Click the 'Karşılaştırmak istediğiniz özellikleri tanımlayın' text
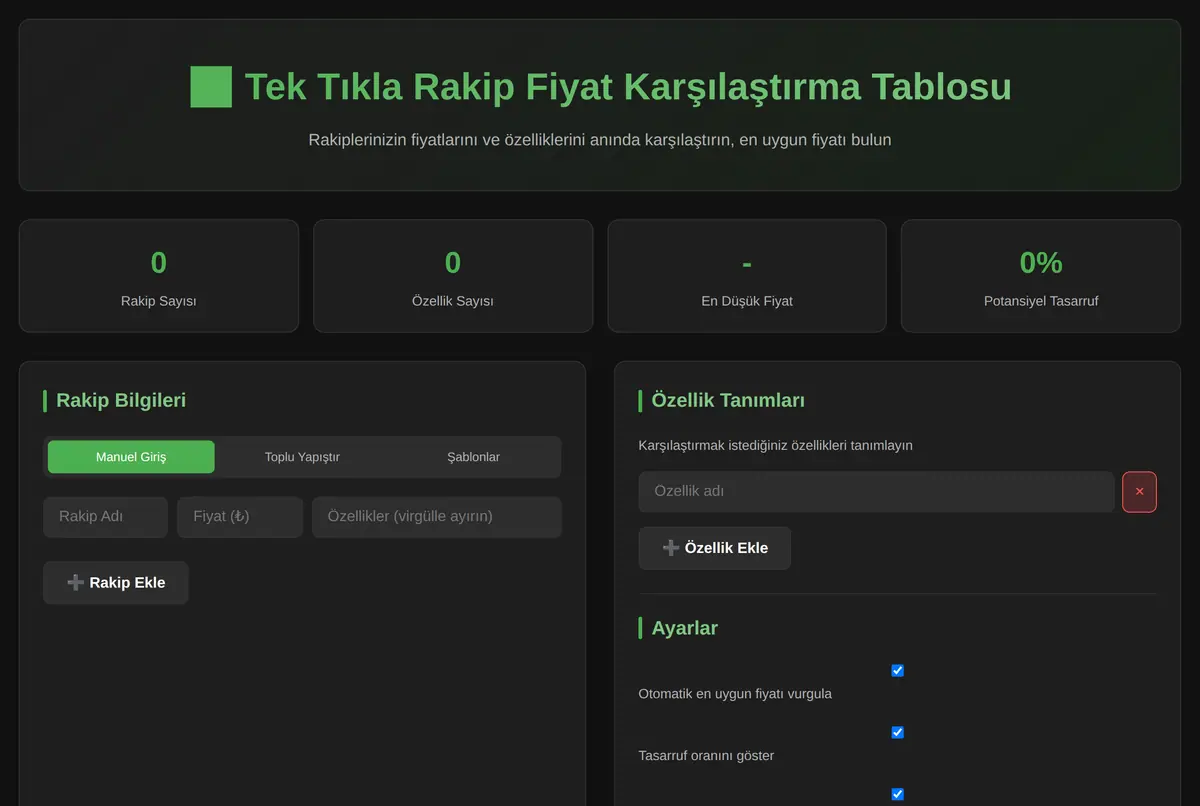 point(775,445)
